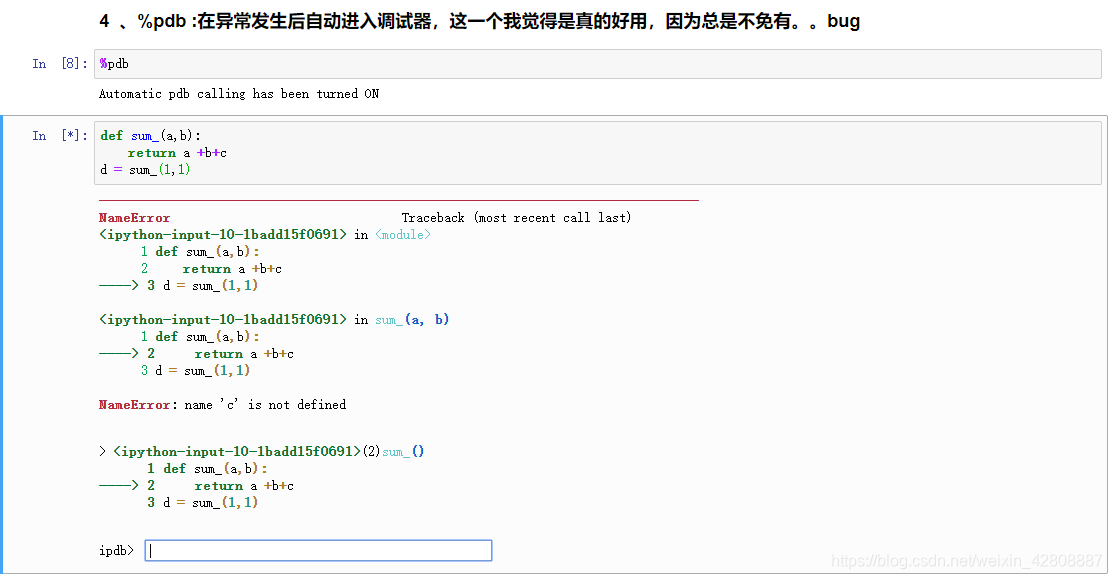1112x579 pixels.
Task: Click 'Traceback (most recent call last)' text
Action: [x=516, y=218]
